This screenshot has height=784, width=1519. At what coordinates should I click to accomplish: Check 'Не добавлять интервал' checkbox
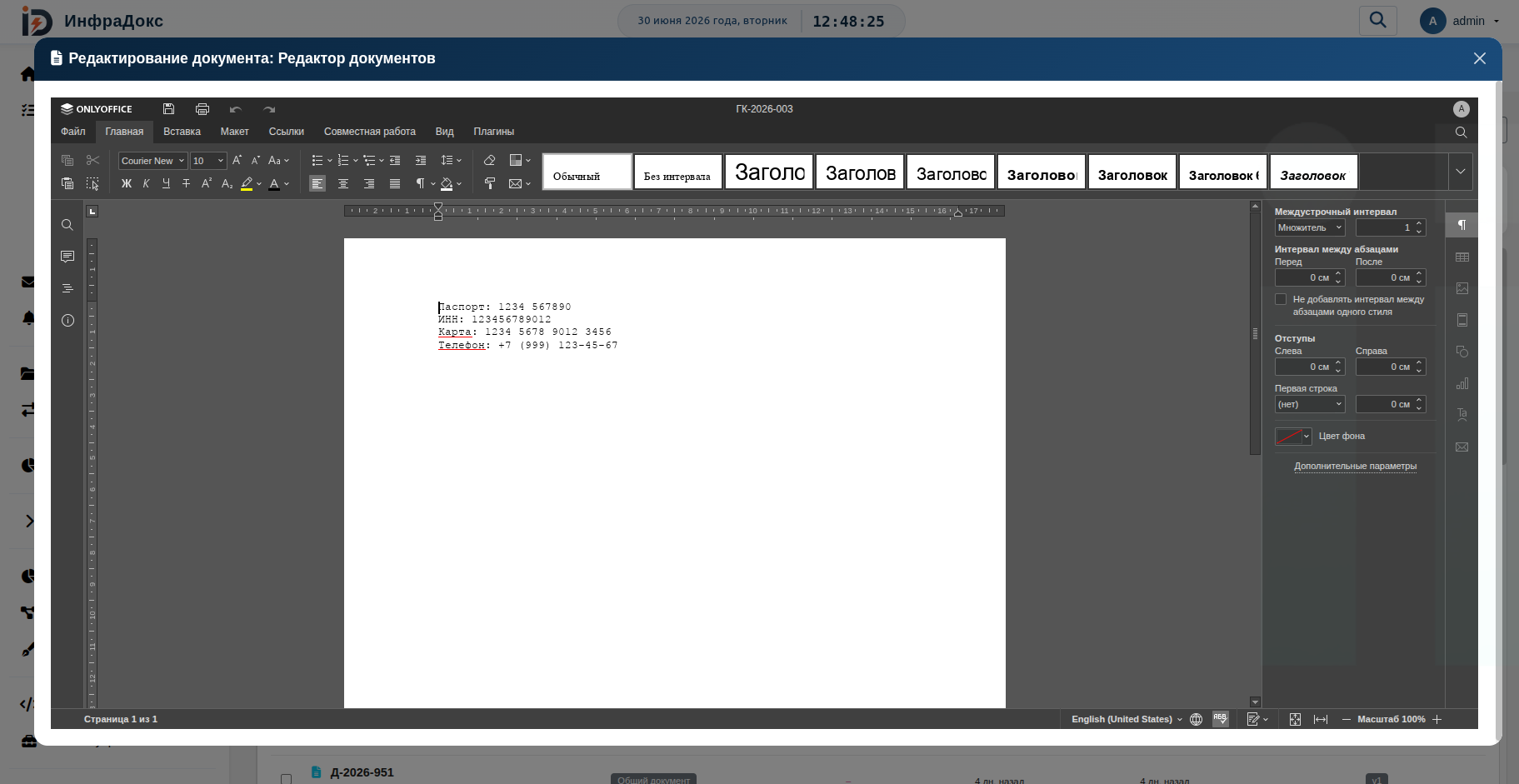[1281, 299]
